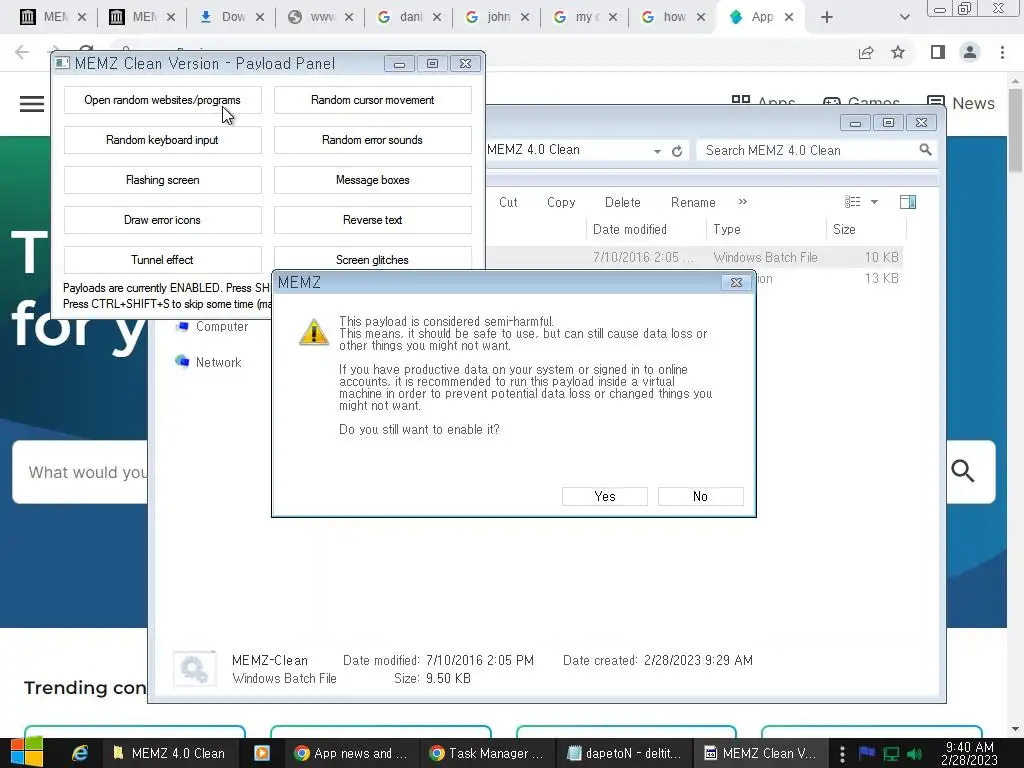1024x768 pixels.
Task: Click Delete in the Explorer toolbar
Action: 622,202
